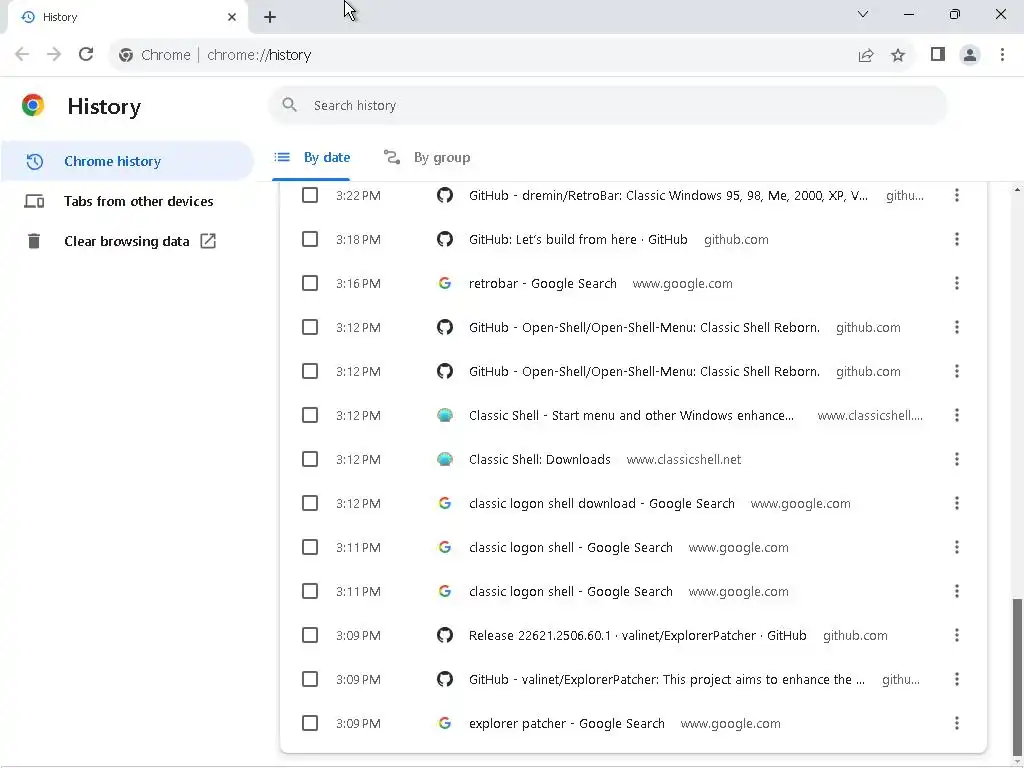Click GitHub favicon of Release 22621 entry

445,635
